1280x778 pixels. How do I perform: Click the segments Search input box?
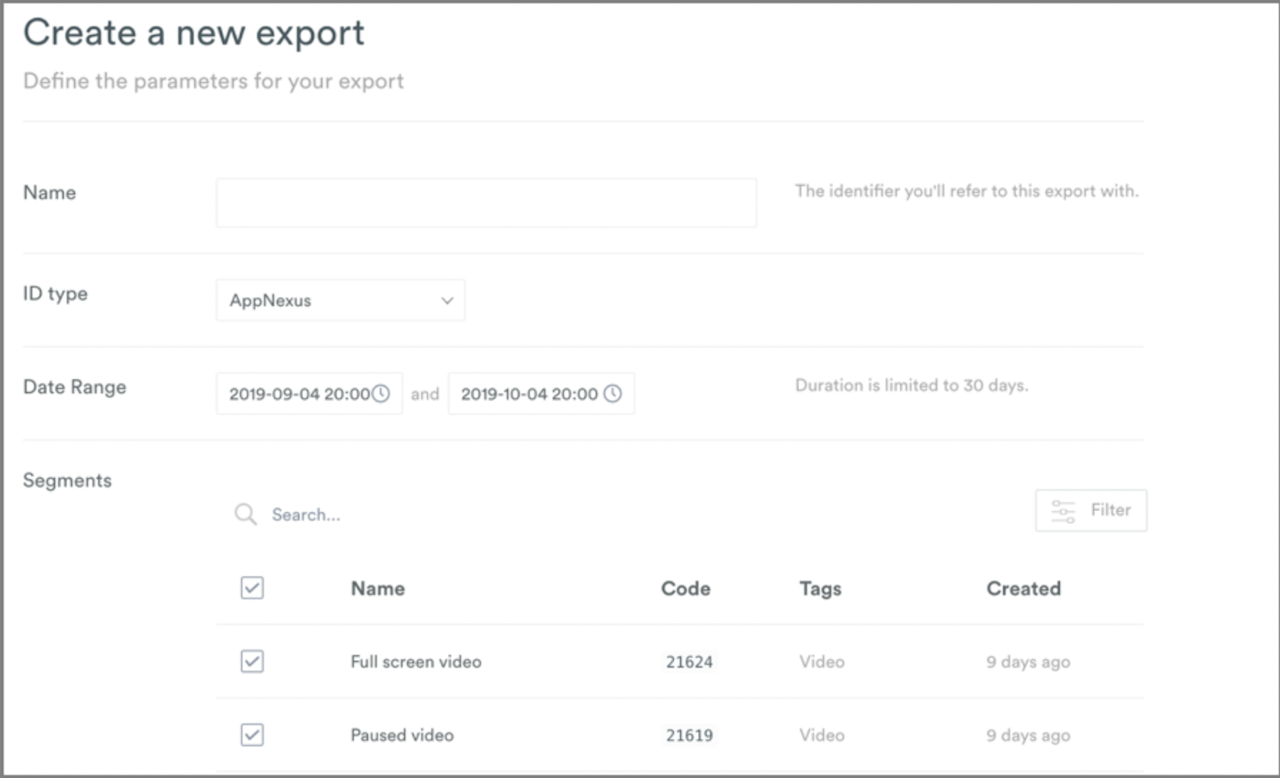point(500,515)
